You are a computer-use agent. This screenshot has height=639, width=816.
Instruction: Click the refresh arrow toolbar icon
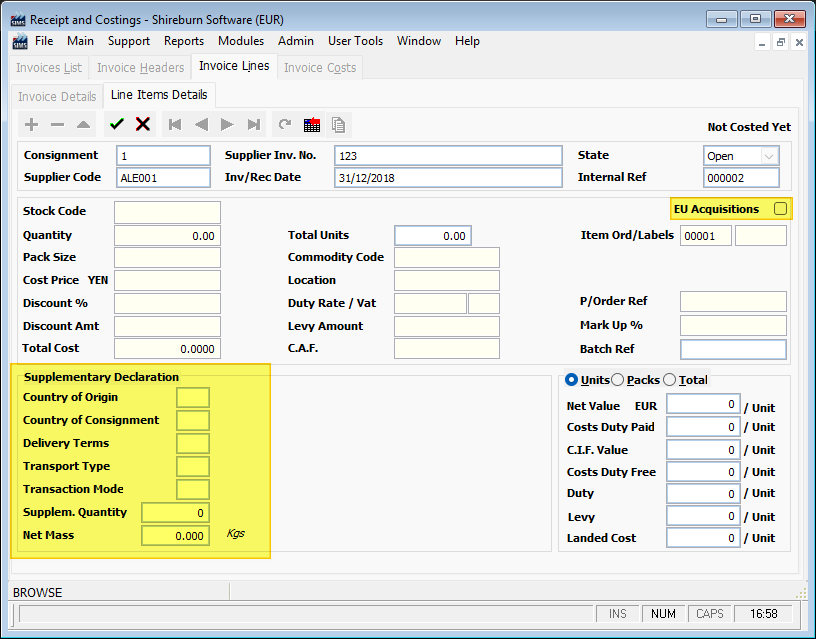(x=285, y=124)
